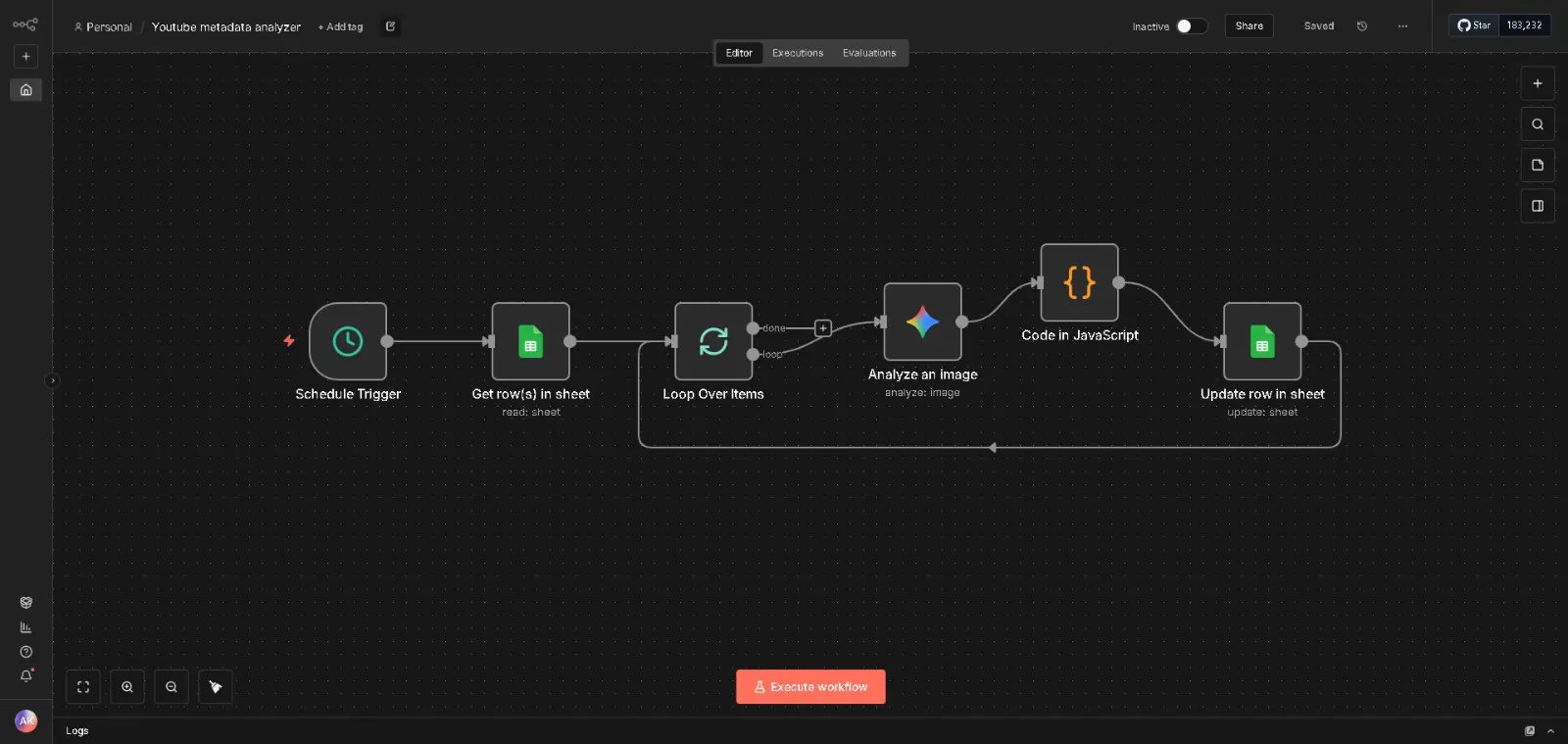Switch to the Evaluations tab
Image resolution: width=1568 pixels, height=744 pixels.
(x=869, y=53)
